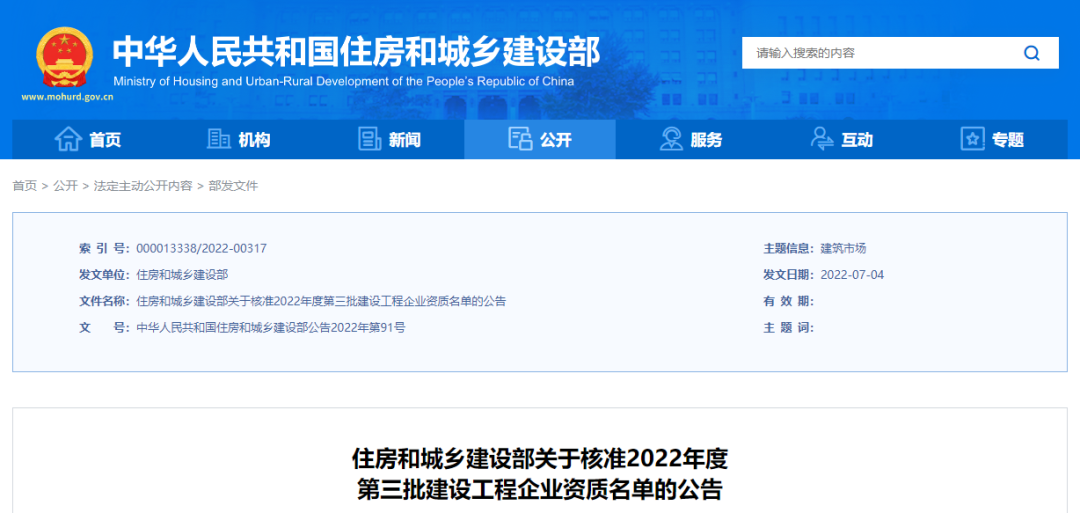Open the 新闻 navigation tab
The width and height of the screenshot is (1080, 513).
[404, 140]
